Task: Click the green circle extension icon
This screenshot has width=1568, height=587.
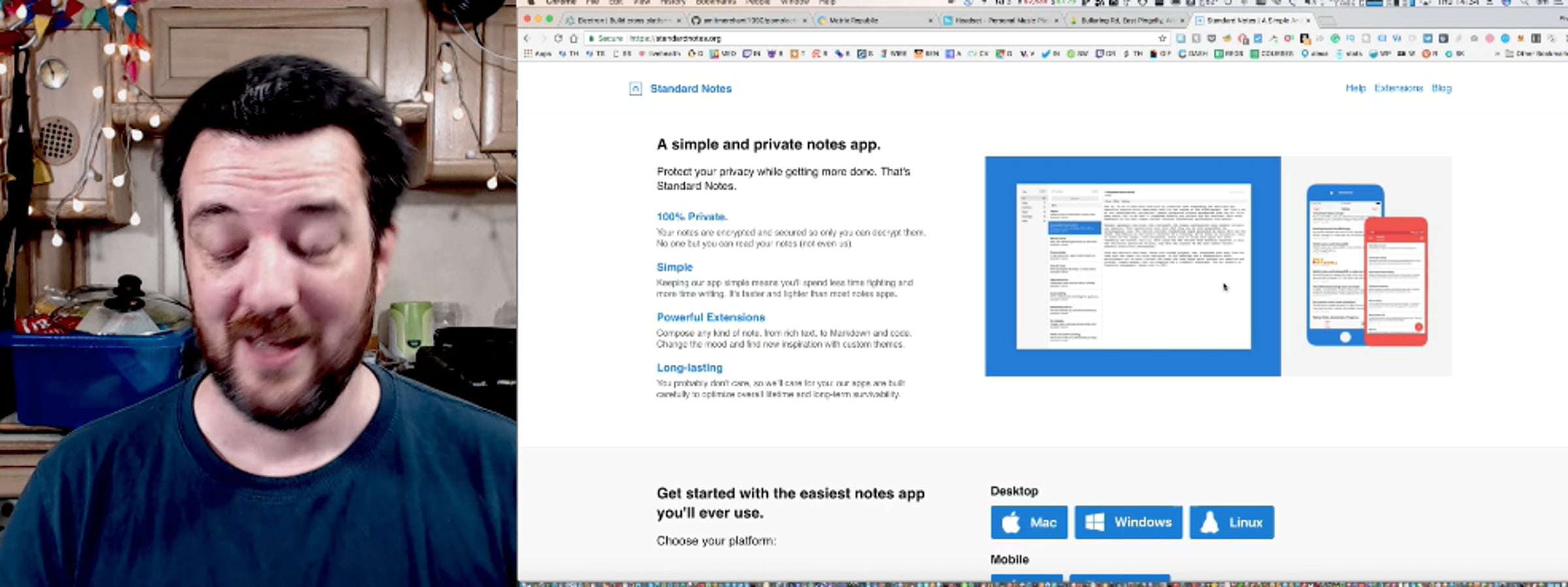Action: point(1335,38)
